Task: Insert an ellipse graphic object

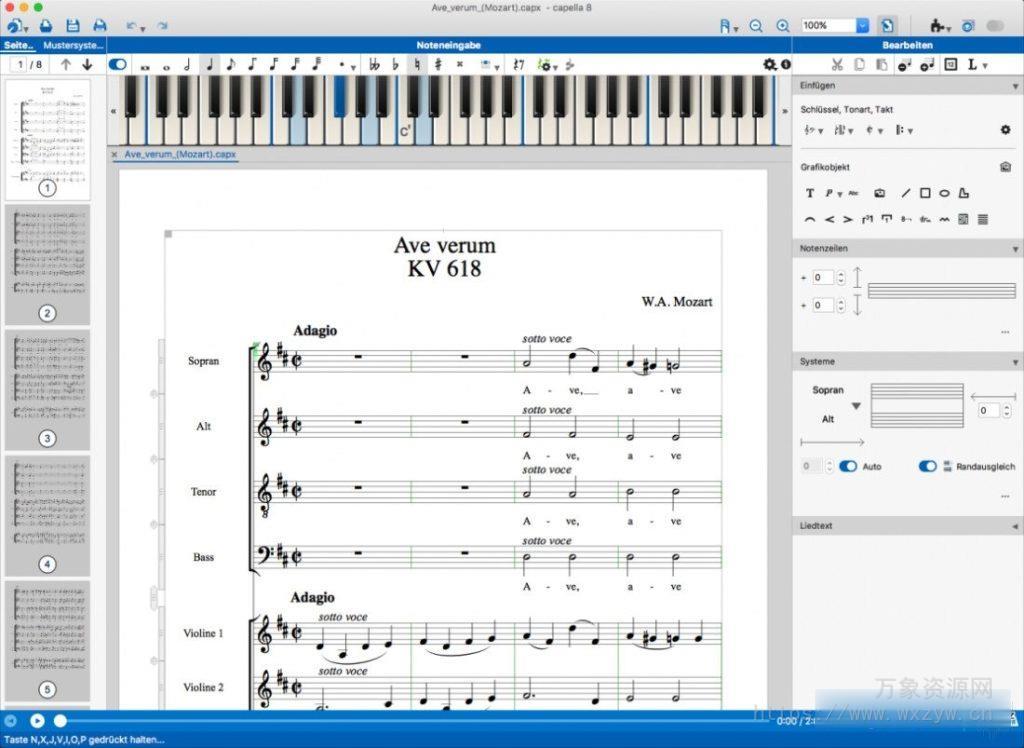Action: 945,192
